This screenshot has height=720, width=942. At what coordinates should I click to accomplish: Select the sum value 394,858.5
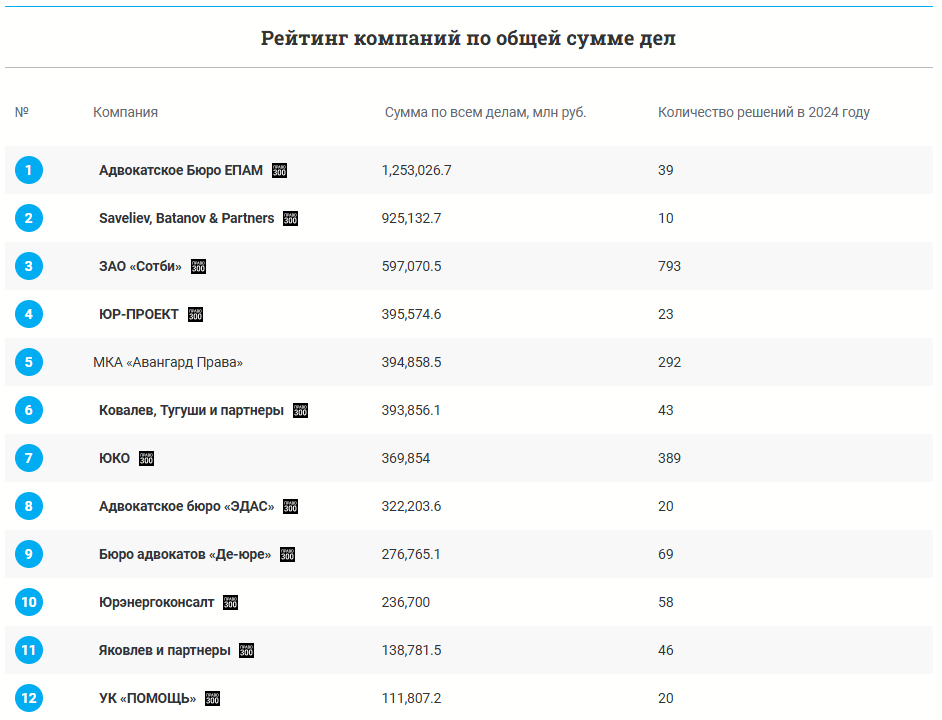coord(412,362)
